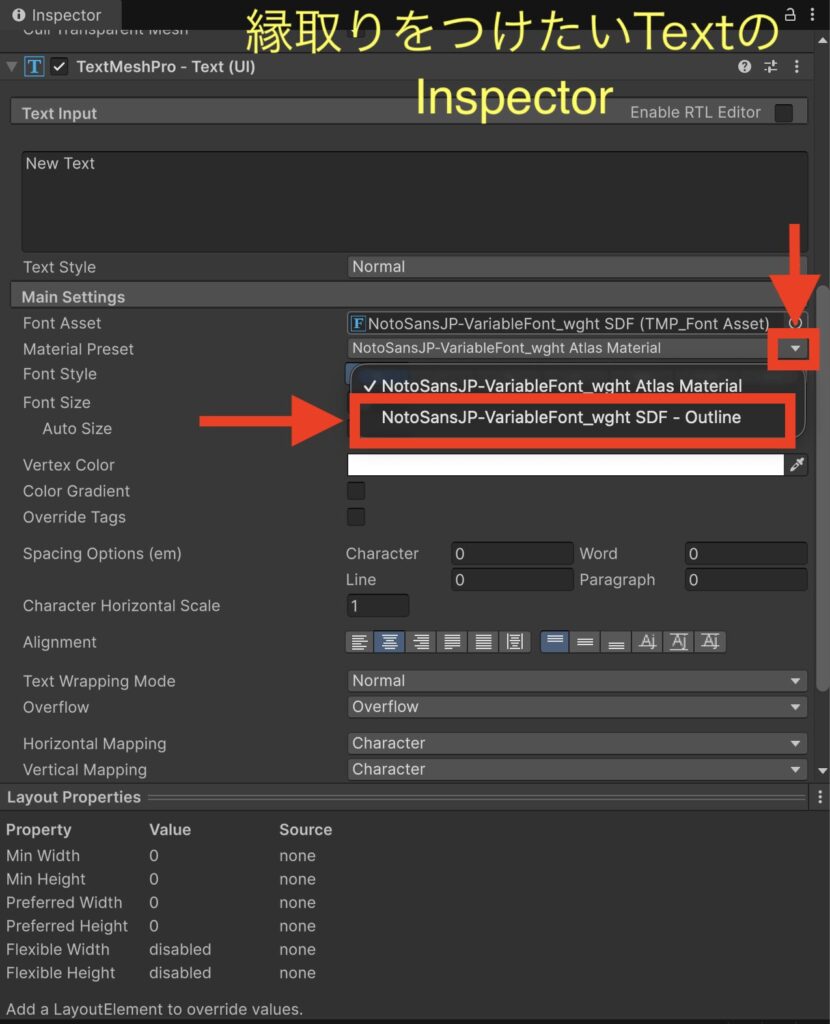Set justified horizontal alignment
Viewport: 830px width, 1024px height.
[452, 642]
